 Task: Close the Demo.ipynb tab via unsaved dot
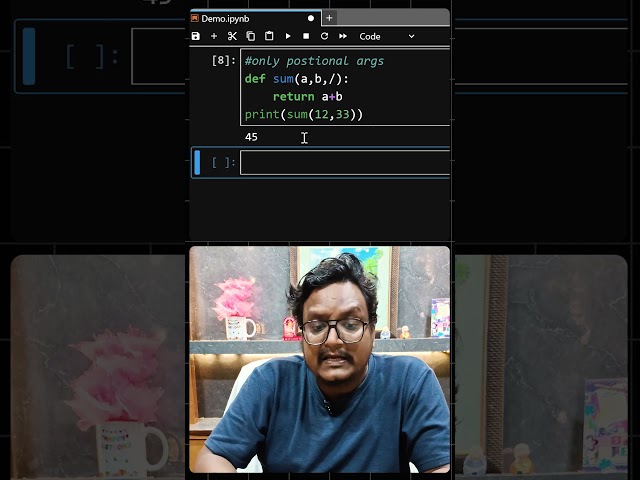(x=311, y=18)
